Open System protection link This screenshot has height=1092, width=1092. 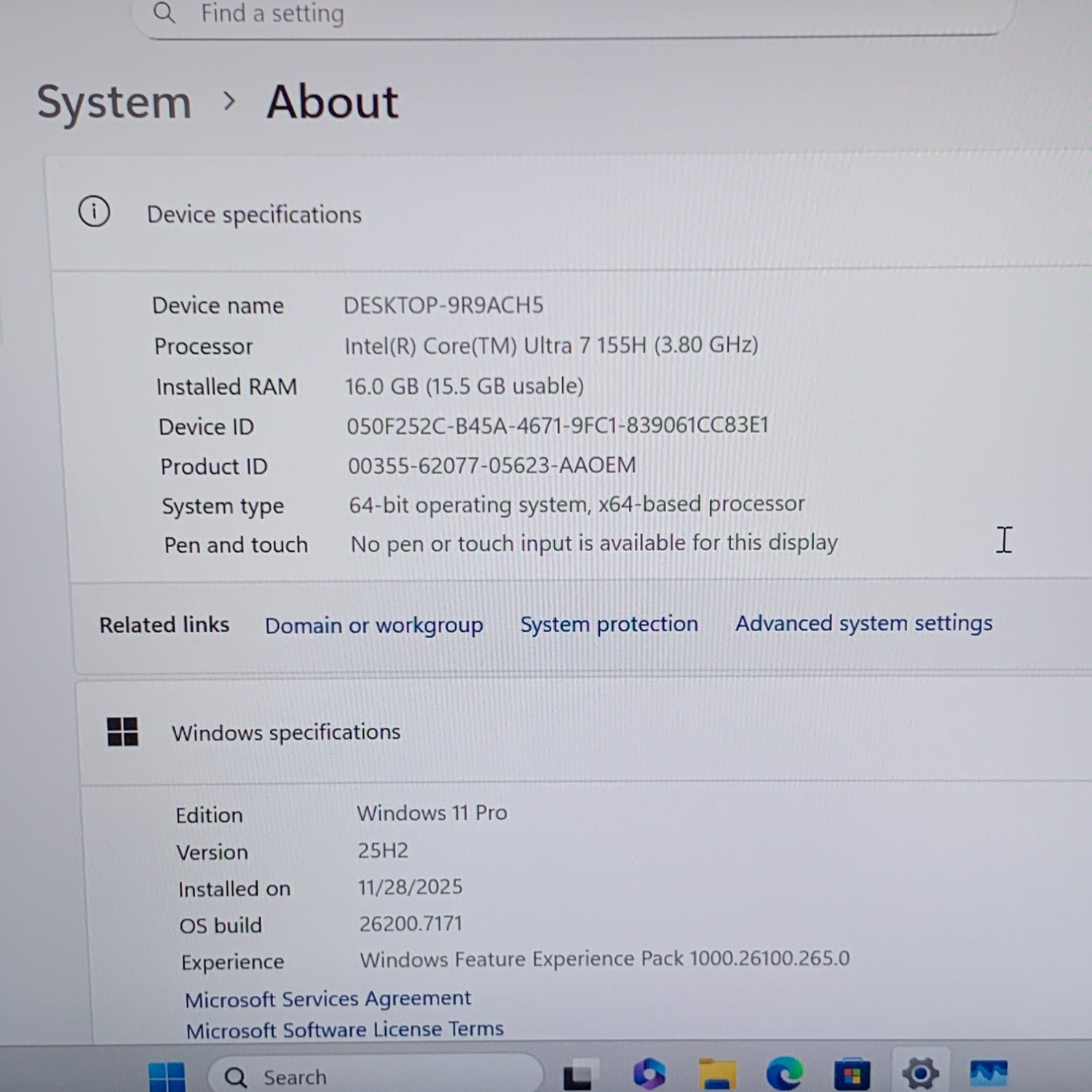click(609, 624)
